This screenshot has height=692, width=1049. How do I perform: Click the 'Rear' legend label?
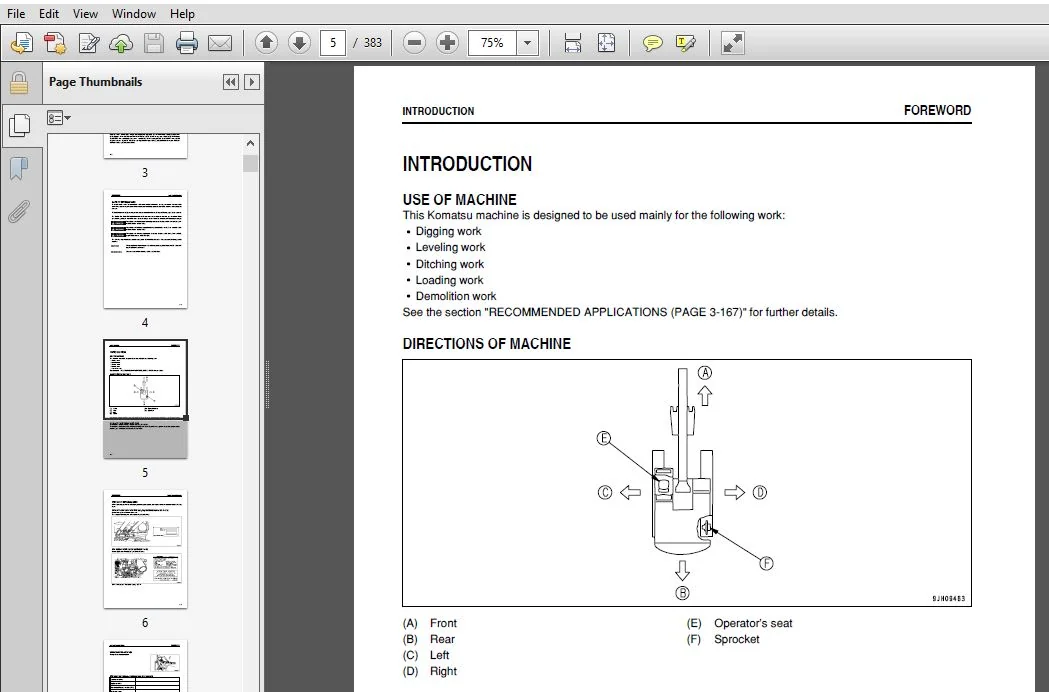pyautogui.click(x=442, y=639)
